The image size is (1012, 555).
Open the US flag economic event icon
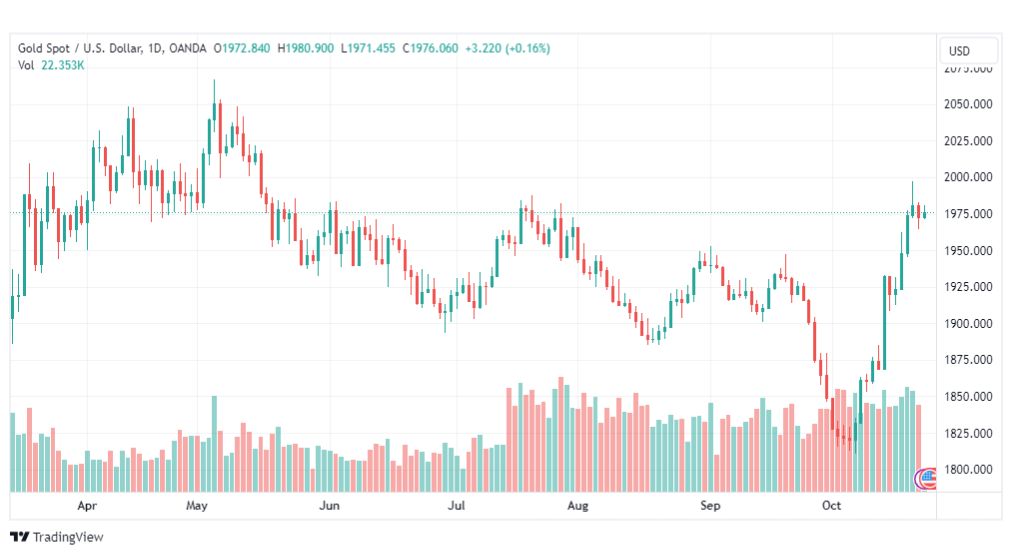[x=926, y=478]
